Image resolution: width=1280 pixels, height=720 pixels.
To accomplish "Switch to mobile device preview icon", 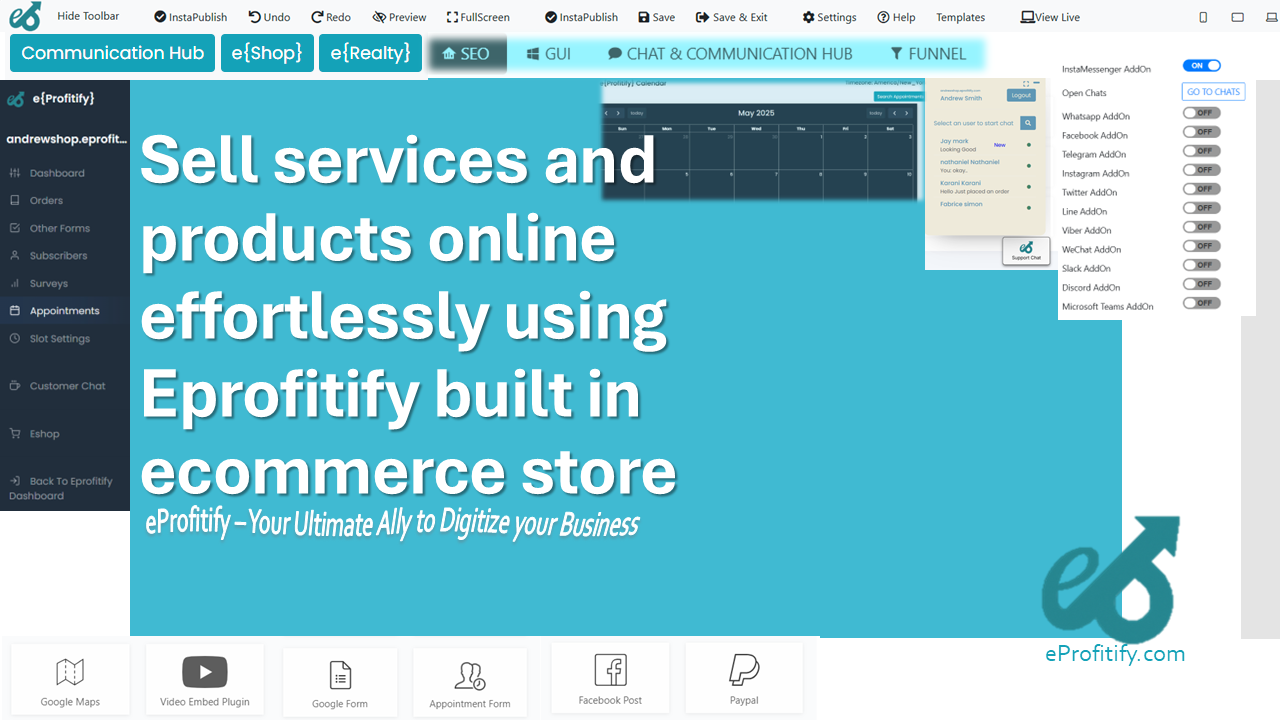I will [1203, 17].
